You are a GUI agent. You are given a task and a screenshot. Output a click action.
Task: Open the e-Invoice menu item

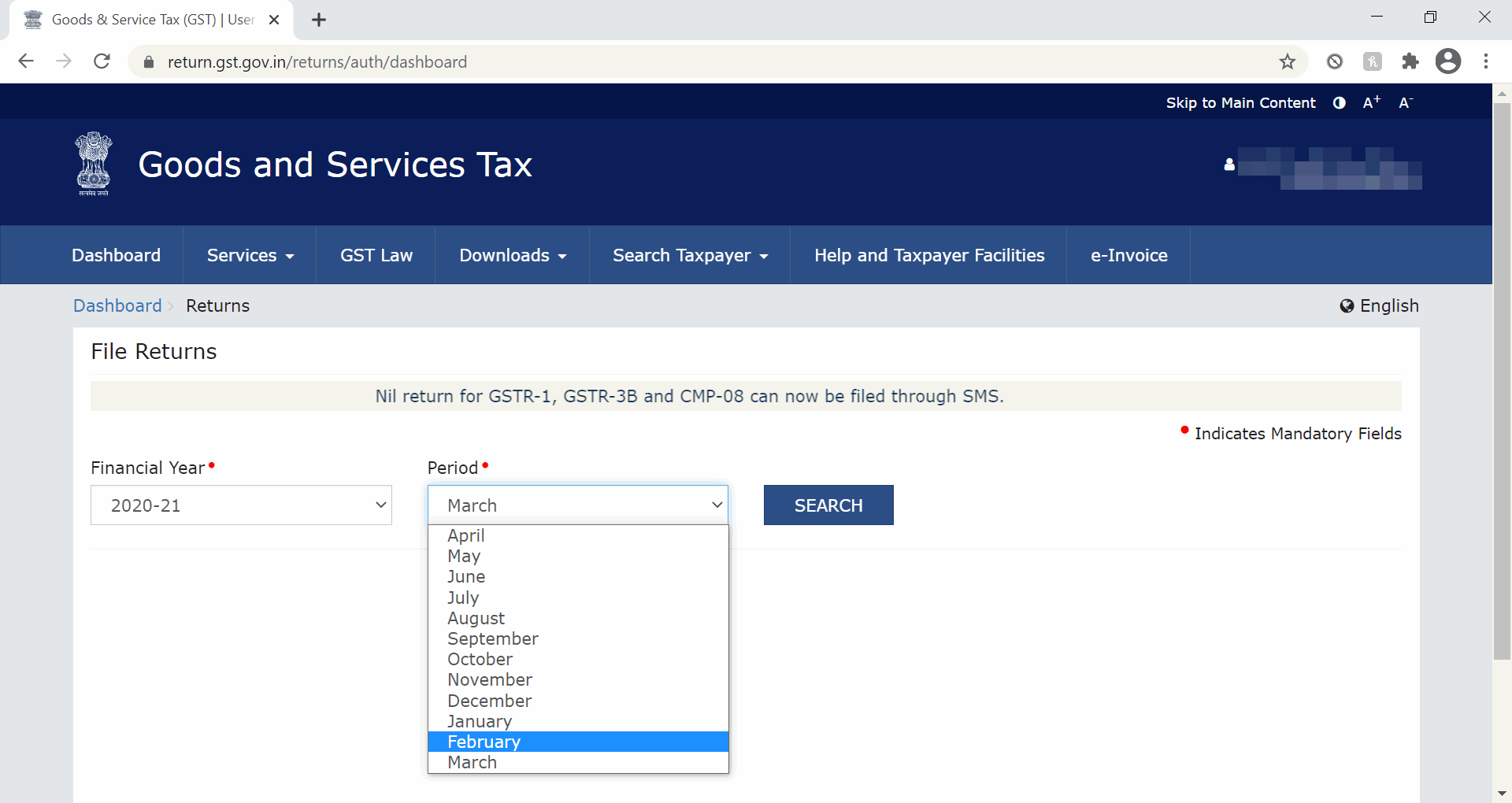pos(1128,255)
